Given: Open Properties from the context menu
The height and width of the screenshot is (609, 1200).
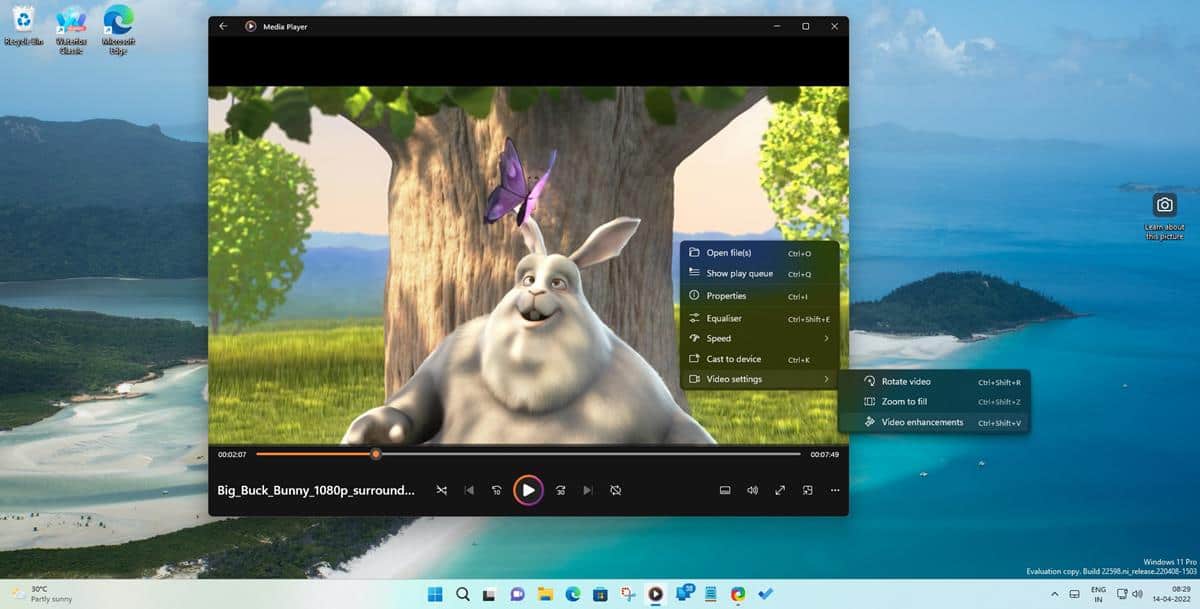Looking at the screenshot, I should point(759,296).
